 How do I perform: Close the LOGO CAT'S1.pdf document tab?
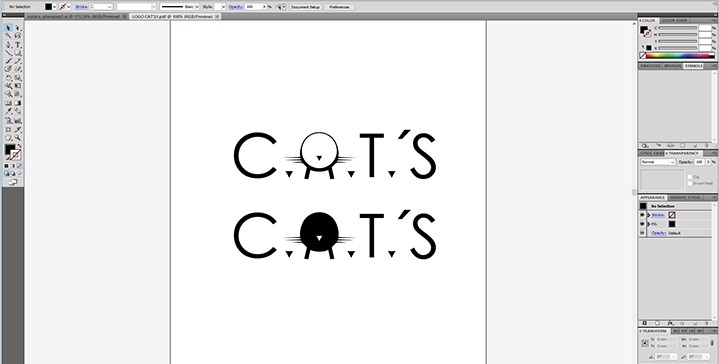pos(217,17)
